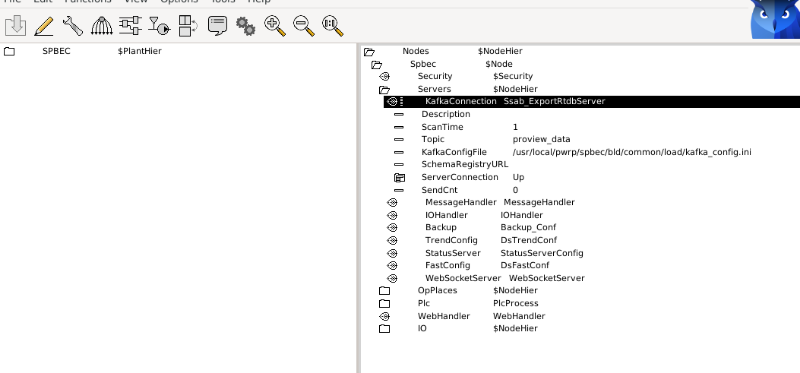800x373 pixels.
Task: Click the DsTrendConf class name
Action: 529,240
